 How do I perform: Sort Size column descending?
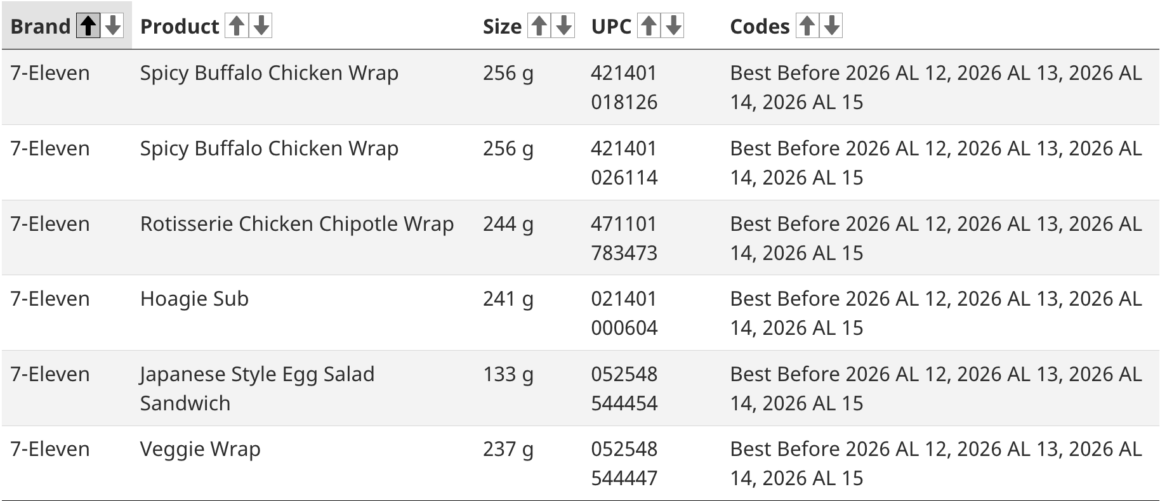tap(564, 27)
